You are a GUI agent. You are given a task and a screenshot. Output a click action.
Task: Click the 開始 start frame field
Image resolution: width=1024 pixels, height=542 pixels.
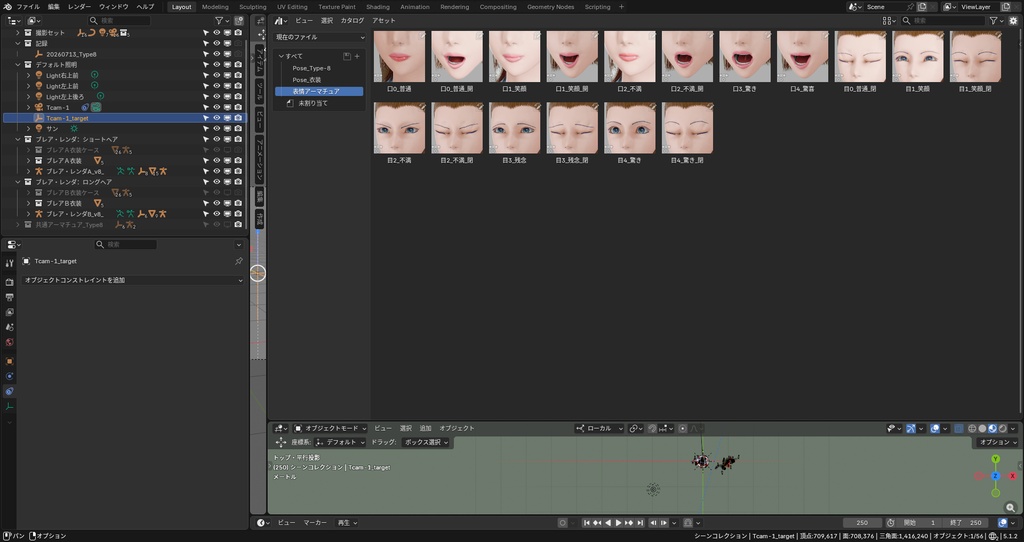920,523
